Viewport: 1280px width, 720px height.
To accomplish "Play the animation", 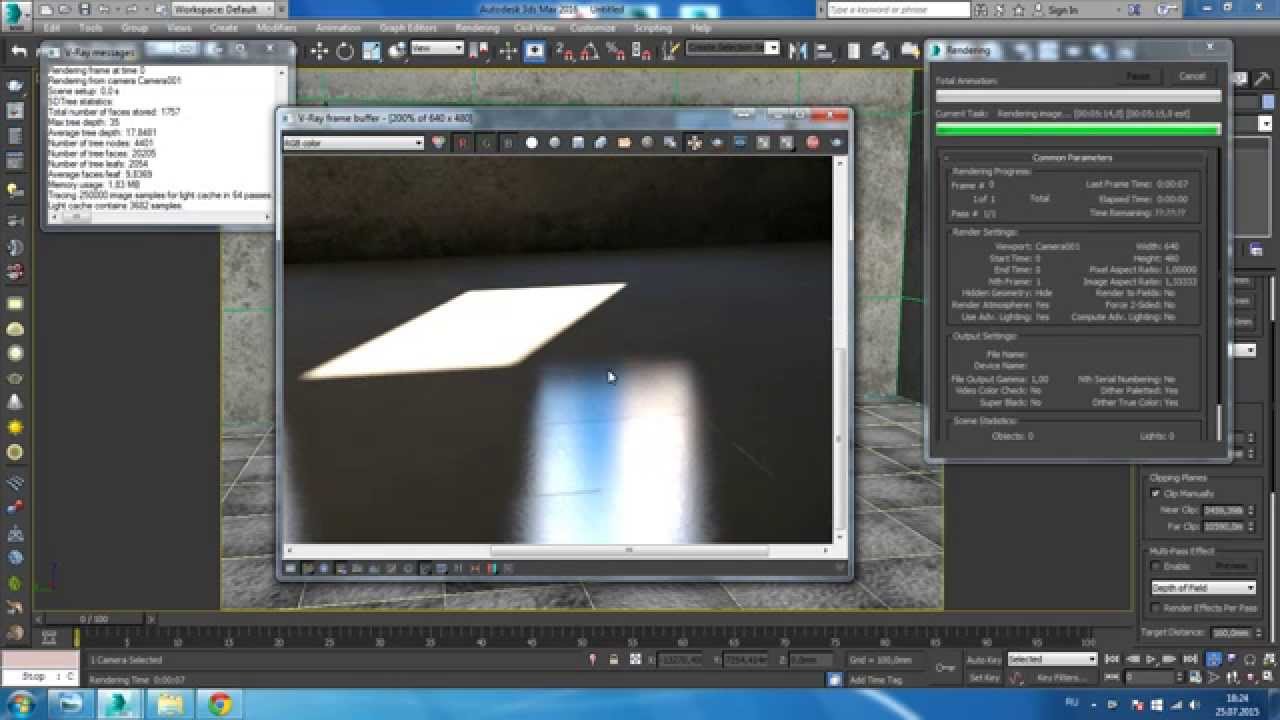I will point(1151,659).
